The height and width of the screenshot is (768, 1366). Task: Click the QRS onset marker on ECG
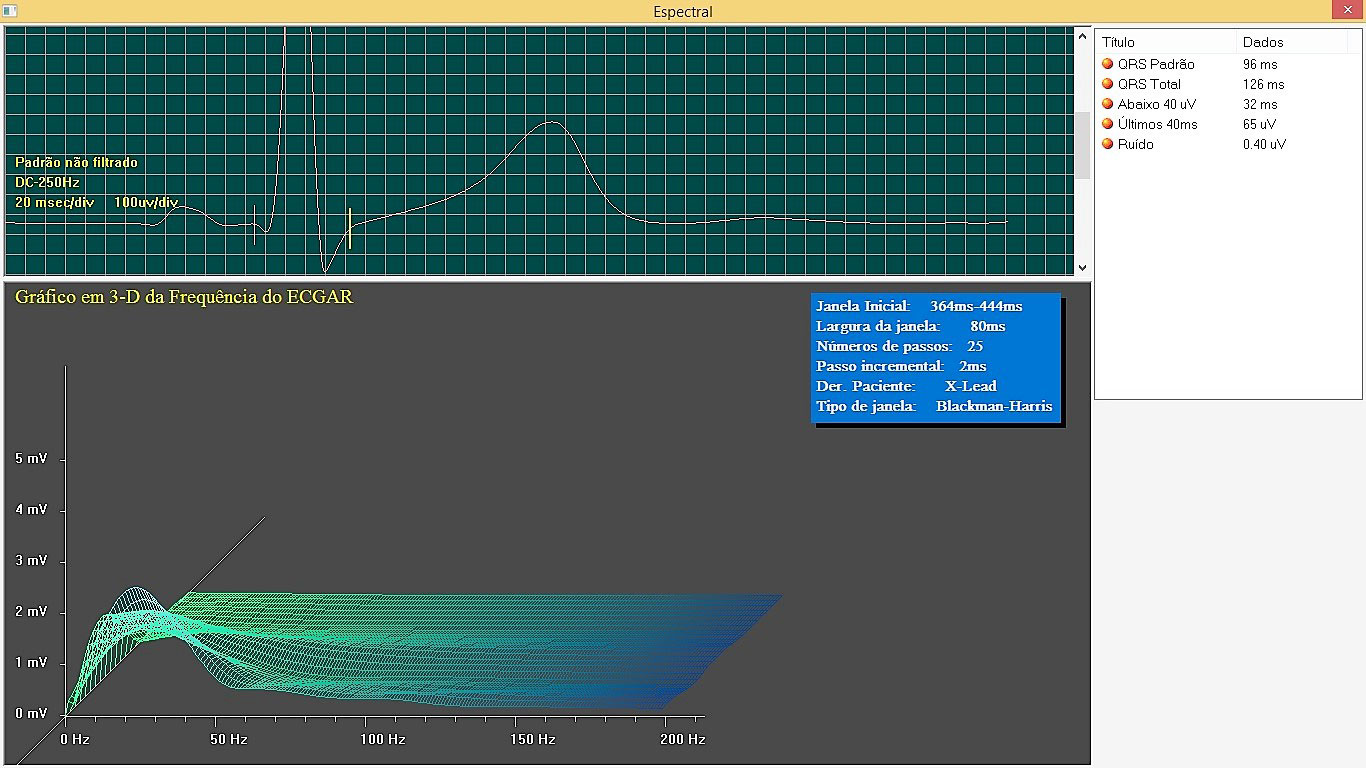(x=255, y=223)
